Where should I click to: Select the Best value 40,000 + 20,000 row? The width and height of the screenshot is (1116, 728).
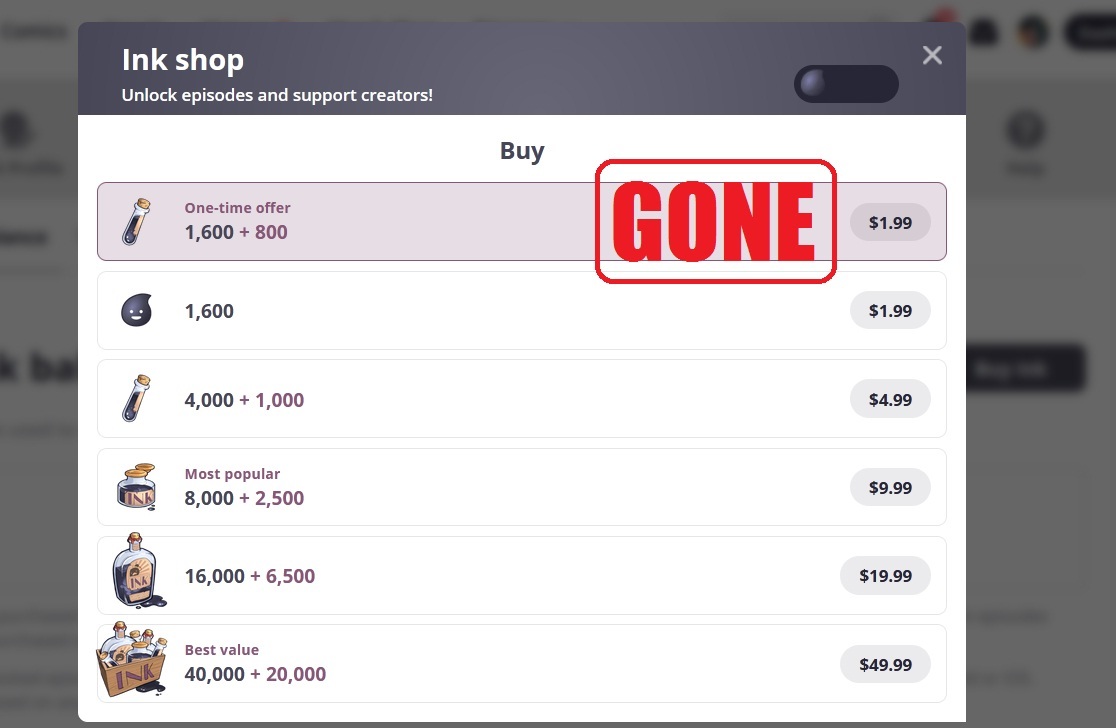pos(520,663)
